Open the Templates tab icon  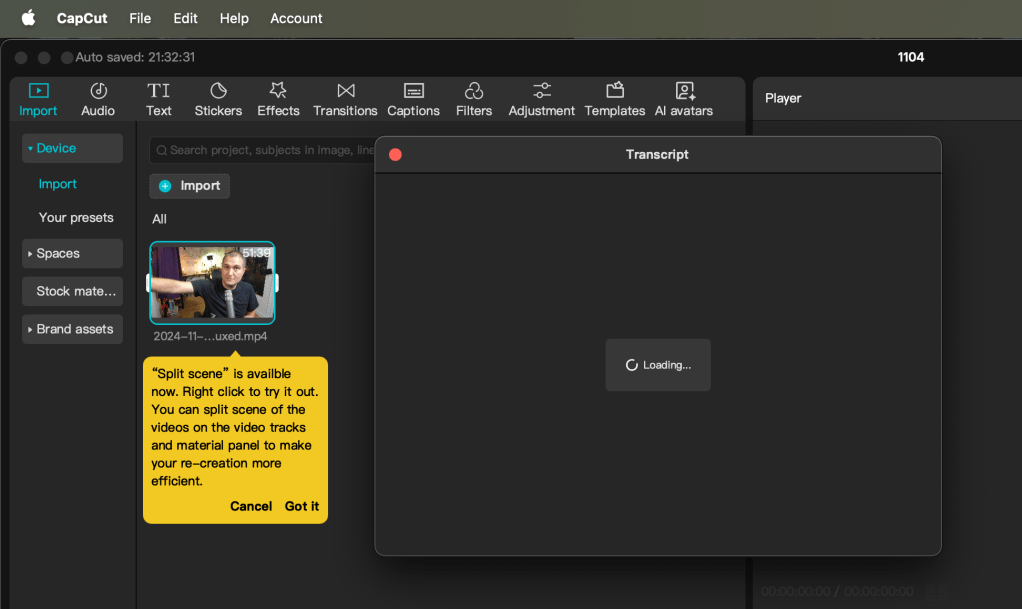(615, 90)
